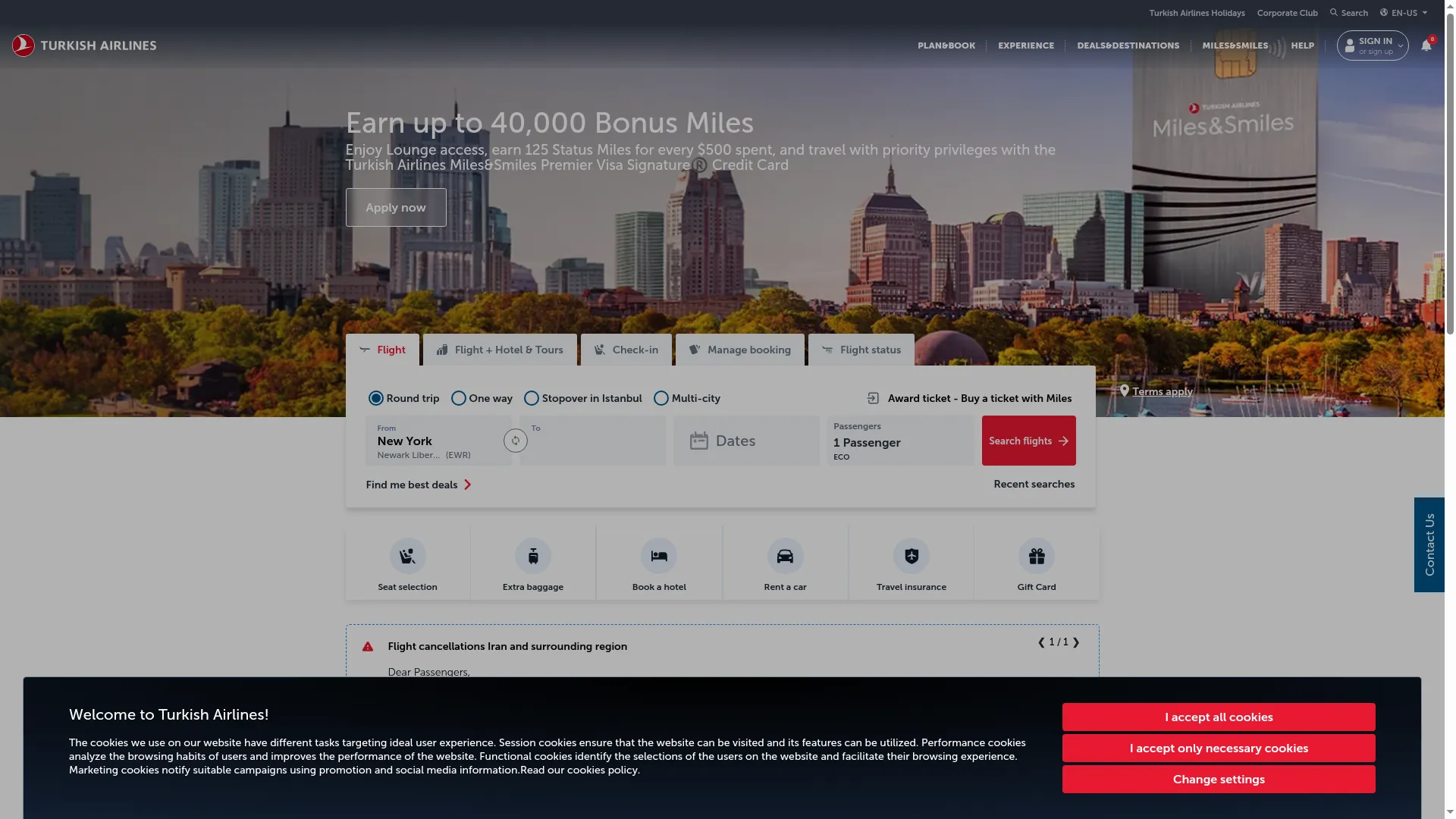The width and height of the screenshot is (1456, 819).
Task: Accept all cookies
Action: click(x=1219, y=717)
